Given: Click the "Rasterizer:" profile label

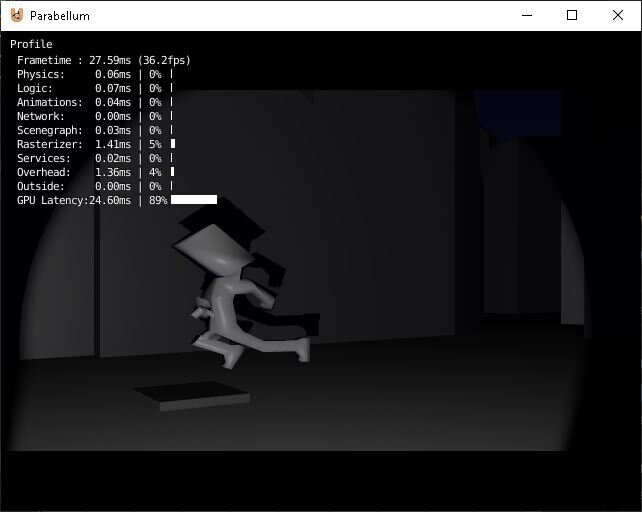Looking at the screenshot, I should click(x=50, y=144).
